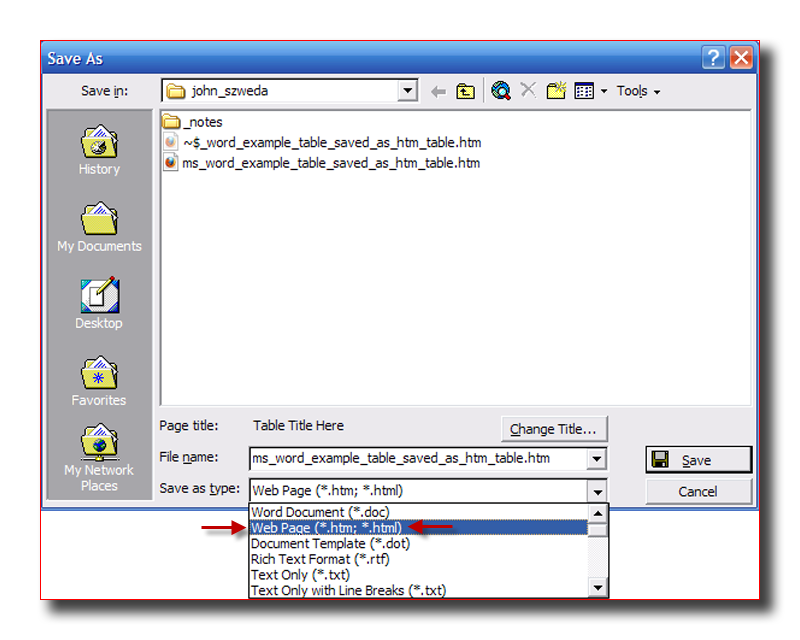This screenshot has height=640, width=800.
Task: Click the Search the Web icon
Action: coord(501,91)
